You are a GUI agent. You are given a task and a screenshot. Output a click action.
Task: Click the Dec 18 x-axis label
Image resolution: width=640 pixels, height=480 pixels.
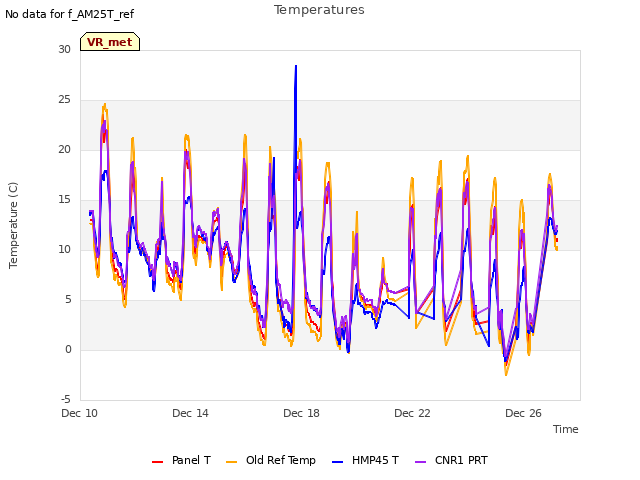(301, 413)
